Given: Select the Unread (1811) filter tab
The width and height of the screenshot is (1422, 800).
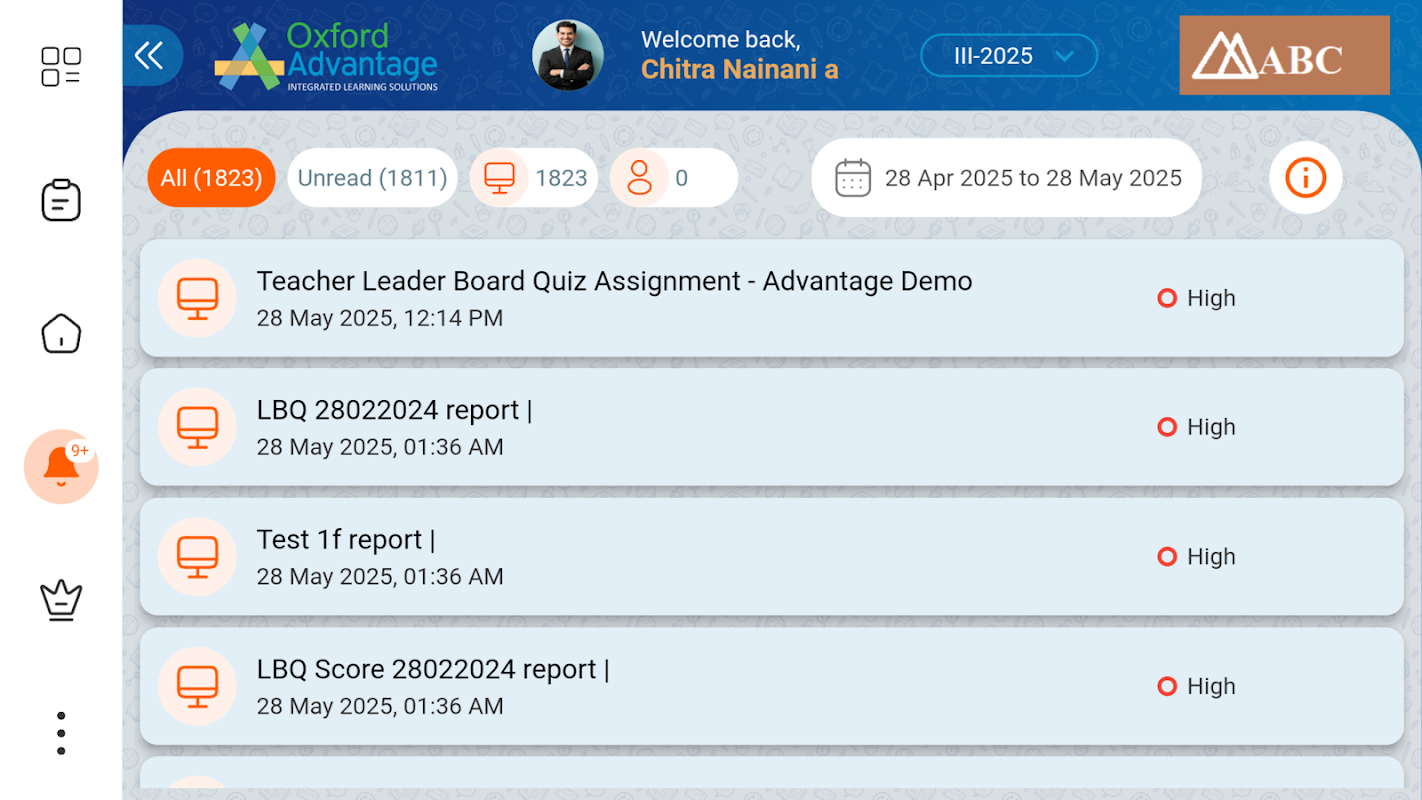Looking at the screenshot, I should [x=373, y=178].
